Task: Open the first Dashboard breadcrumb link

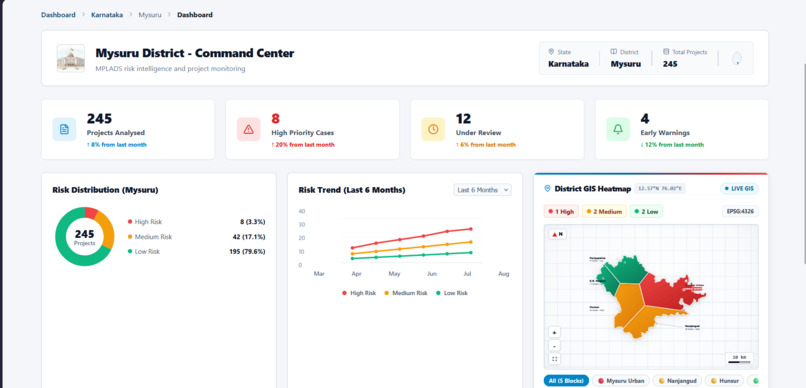Action: pos(58,15)
